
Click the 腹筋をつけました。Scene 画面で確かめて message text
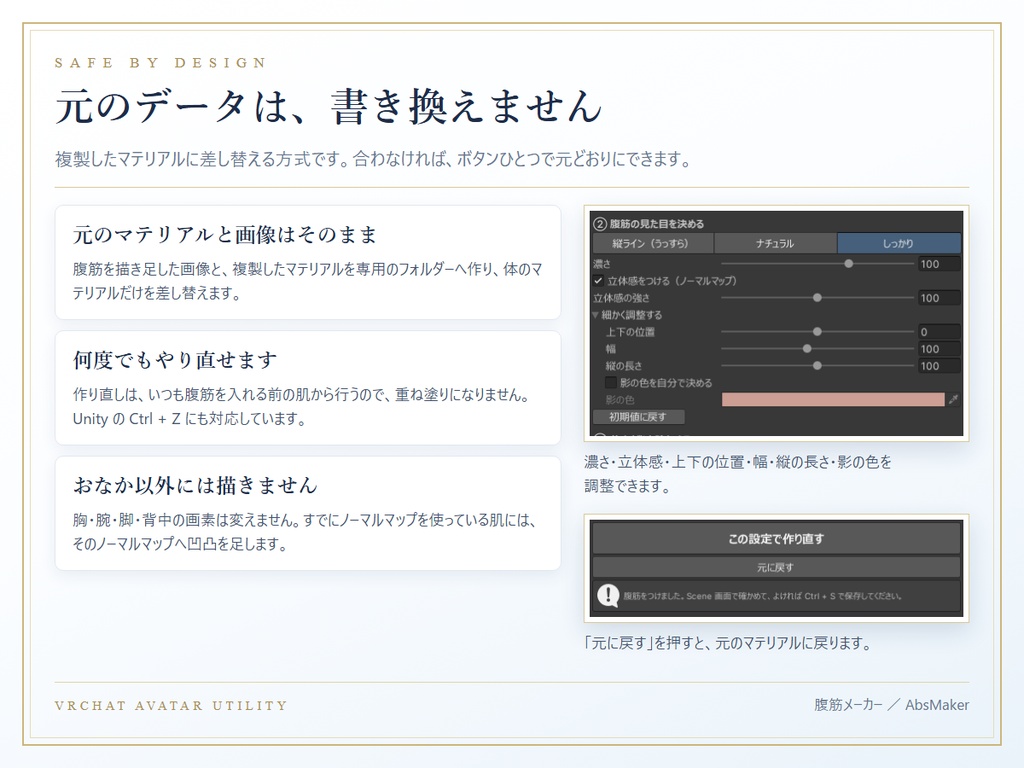point(762,596)
